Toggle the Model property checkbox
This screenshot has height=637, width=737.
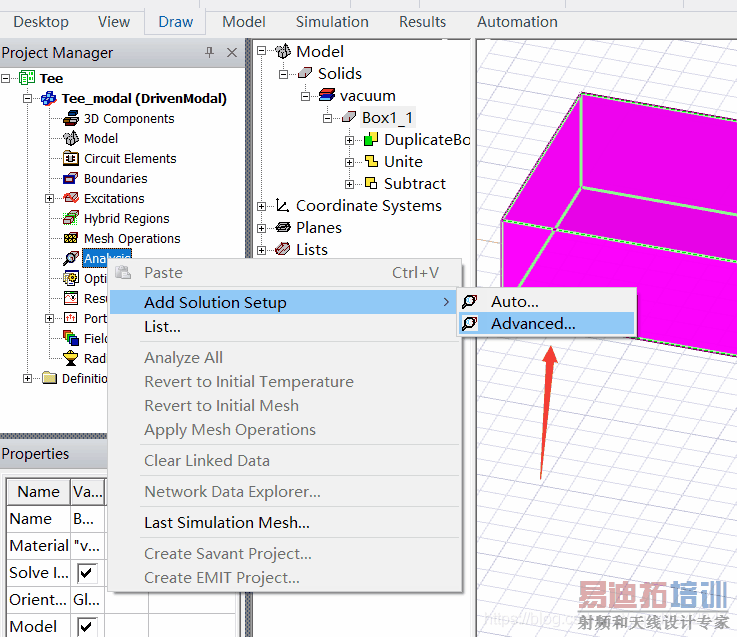[86, 627]
